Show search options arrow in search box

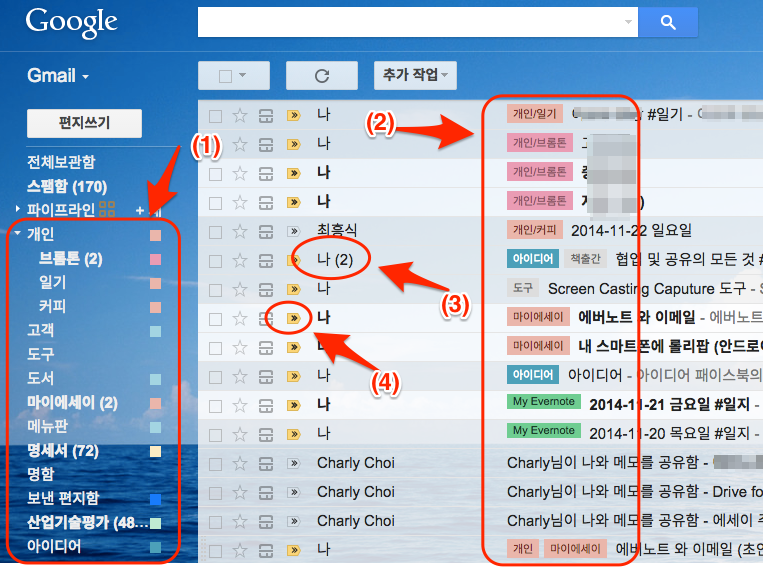point(628,22)
